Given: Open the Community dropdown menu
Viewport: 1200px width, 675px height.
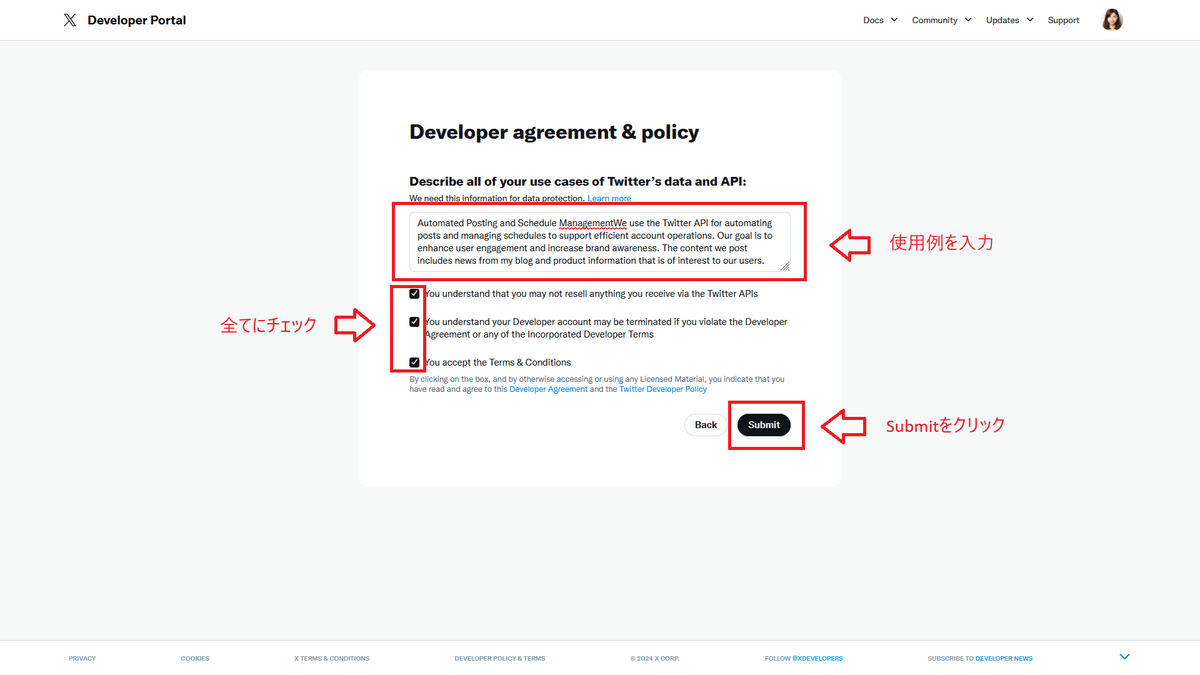Looking at the screenshot, I should coord(941,20).
